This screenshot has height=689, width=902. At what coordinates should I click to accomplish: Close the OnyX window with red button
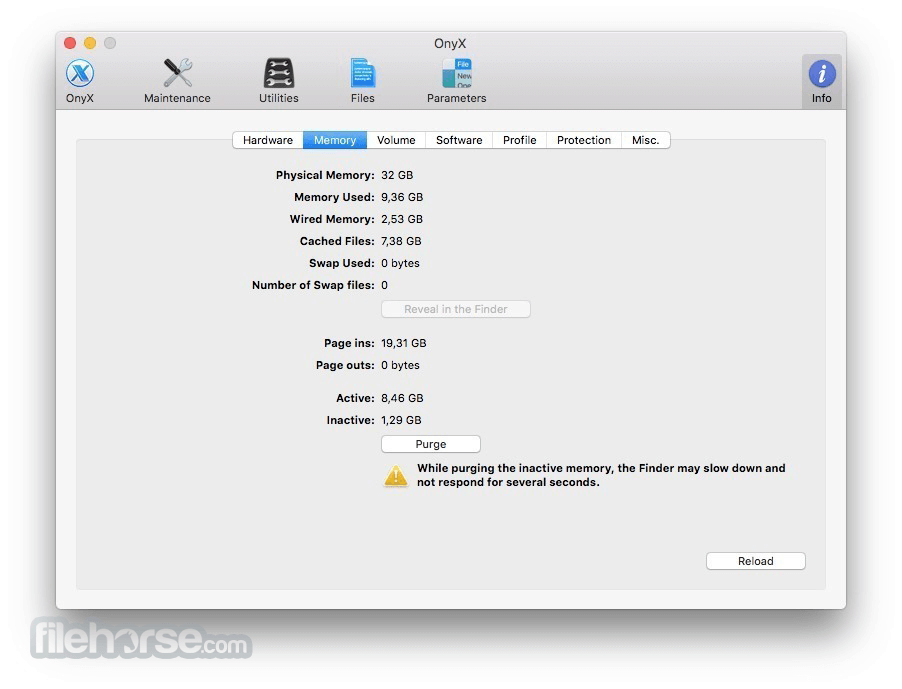coord(70,43)
